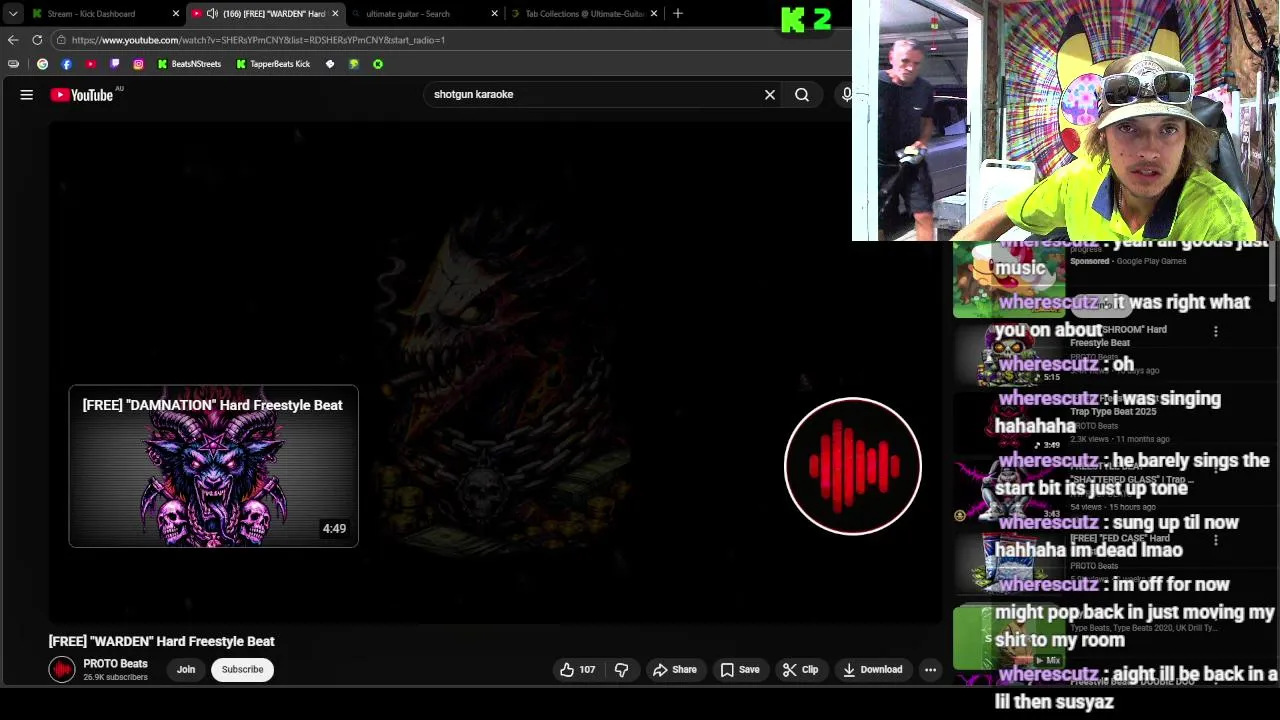This screenshot has width=1280, height=720.
Task: Open the Facebook bookmark icon
Action: tap(66, 64)
